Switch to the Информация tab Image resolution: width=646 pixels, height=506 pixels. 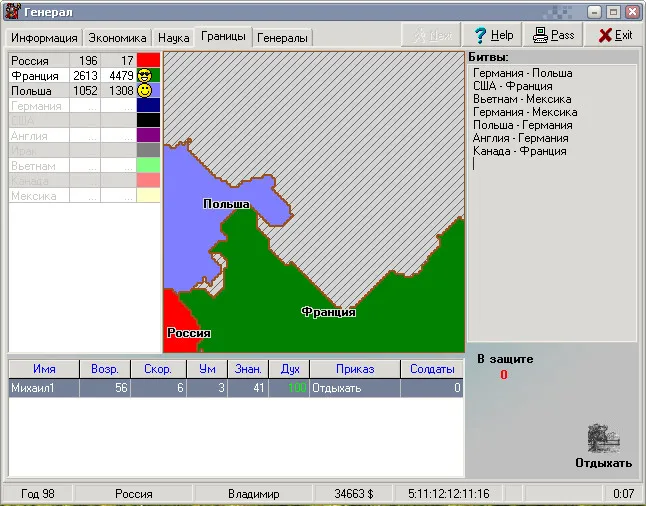point(44,38)
